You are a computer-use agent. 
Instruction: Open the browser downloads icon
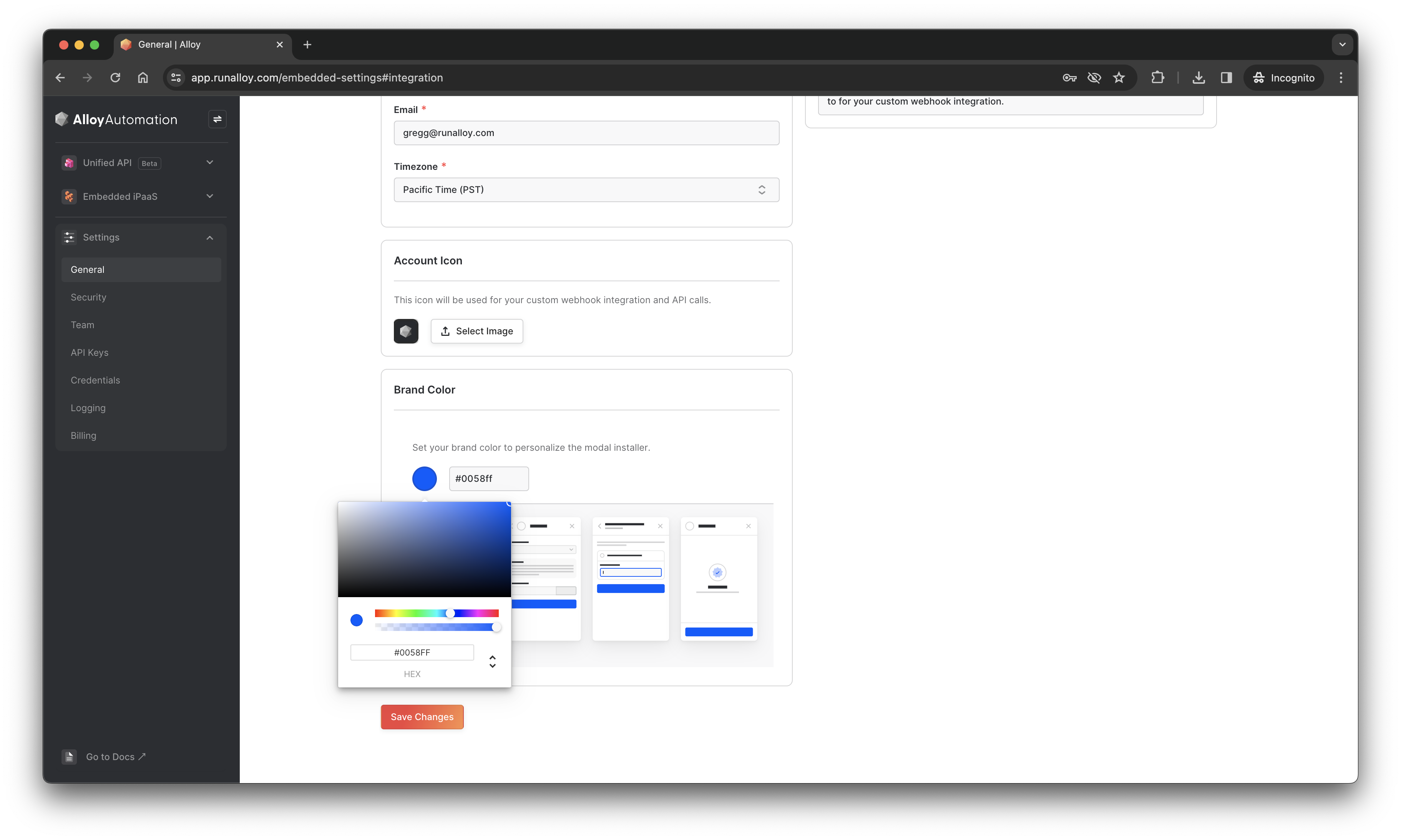click(x=1198, y=78)
